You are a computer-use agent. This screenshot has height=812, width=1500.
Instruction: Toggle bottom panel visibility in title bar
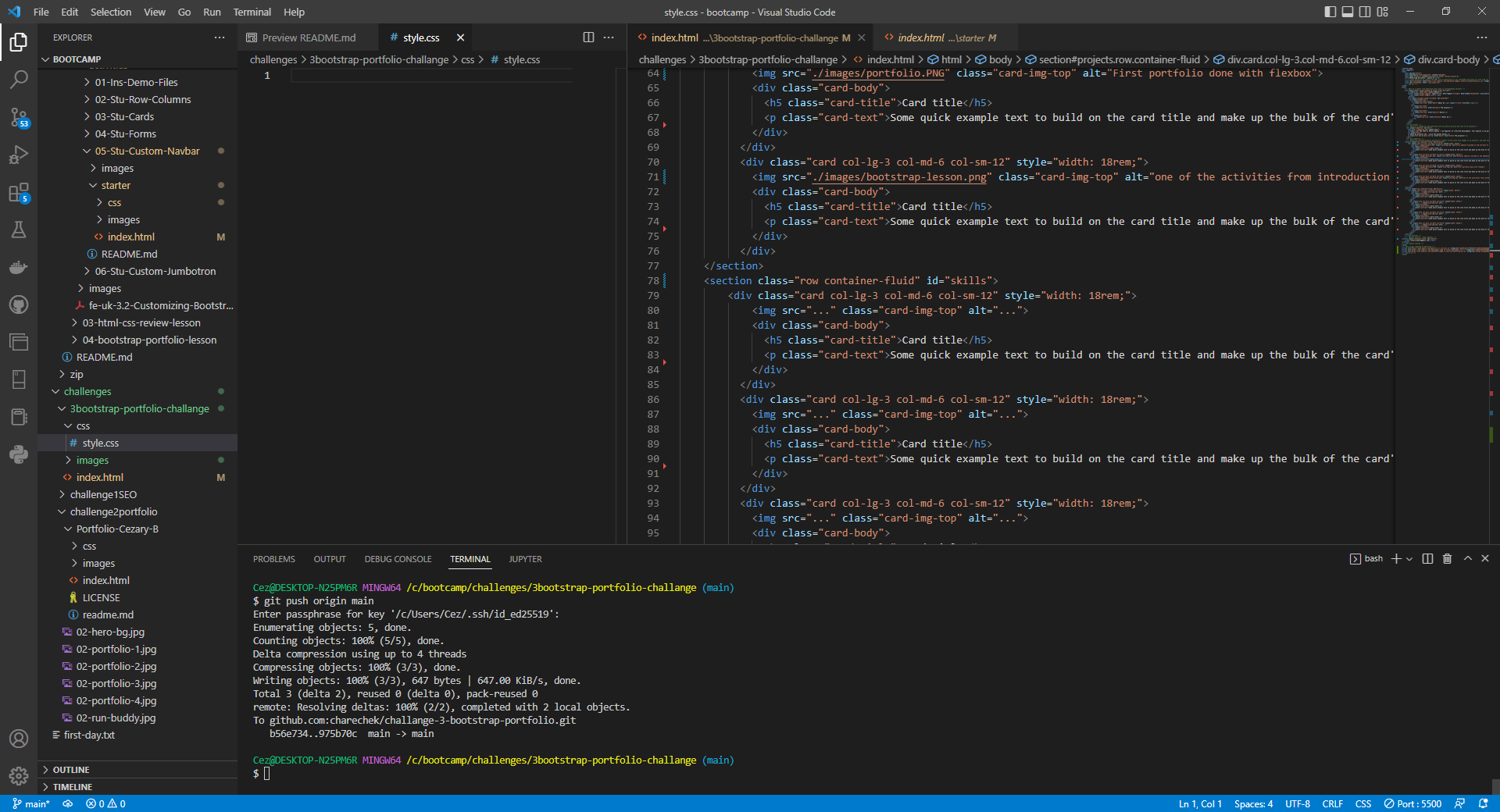pyautogui.click(x=1348, y=12)
